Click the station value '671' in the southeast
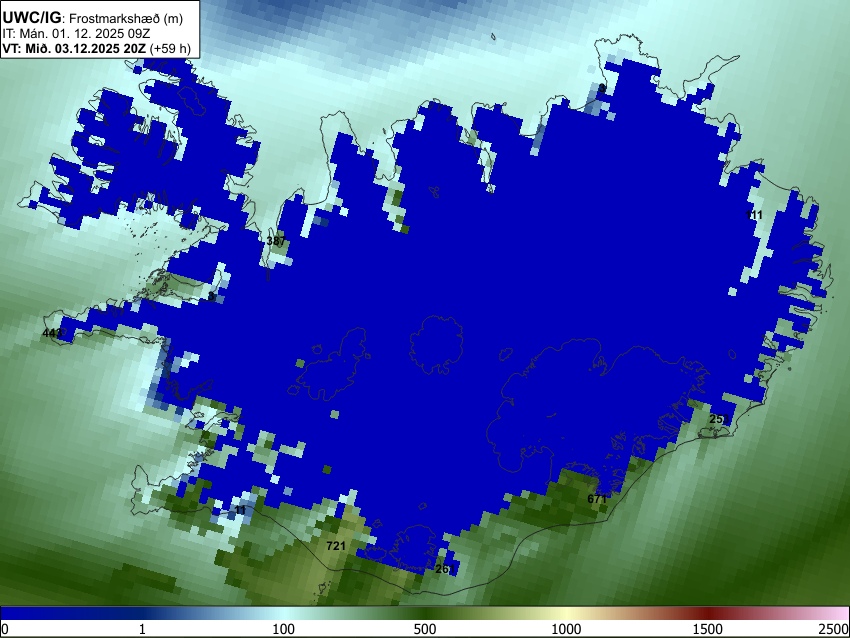This screenshot has height=638, width=850. [x=597, y=499]
